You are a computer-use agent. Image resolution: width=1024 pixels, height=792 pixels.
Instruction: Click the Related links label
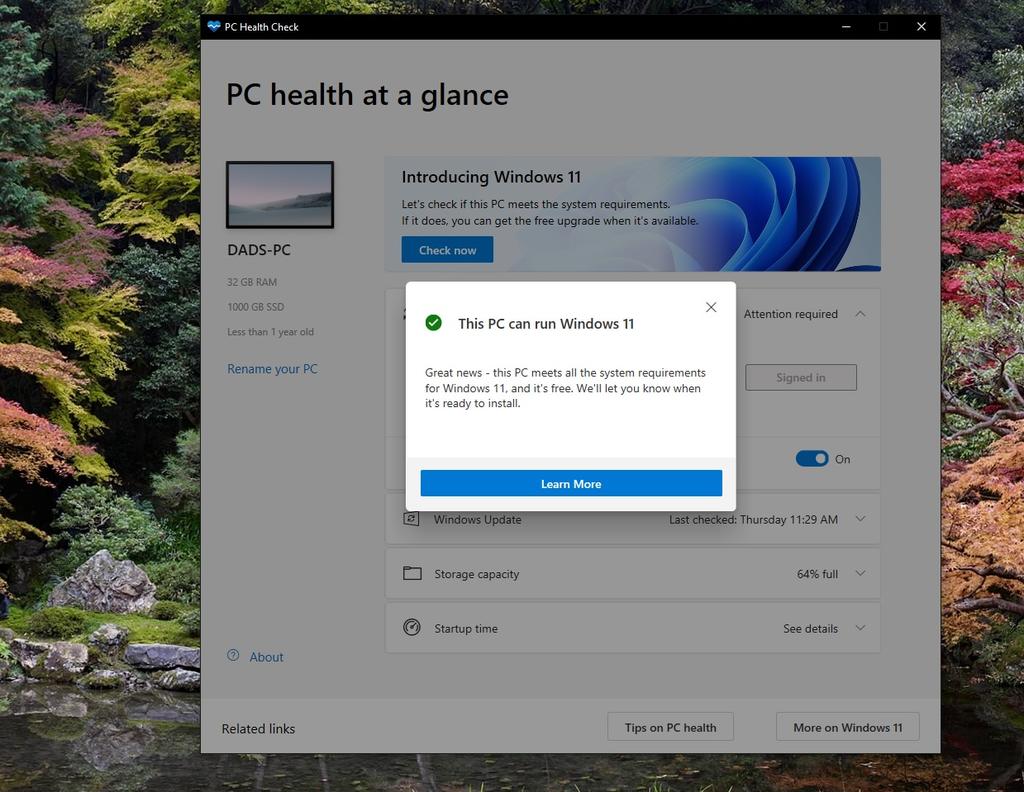(x=258, y=729)
